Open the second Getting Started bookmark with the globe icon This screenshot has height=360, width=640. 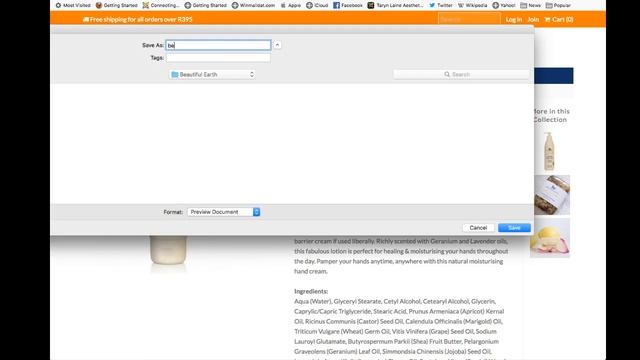click(x=205, y=5)
